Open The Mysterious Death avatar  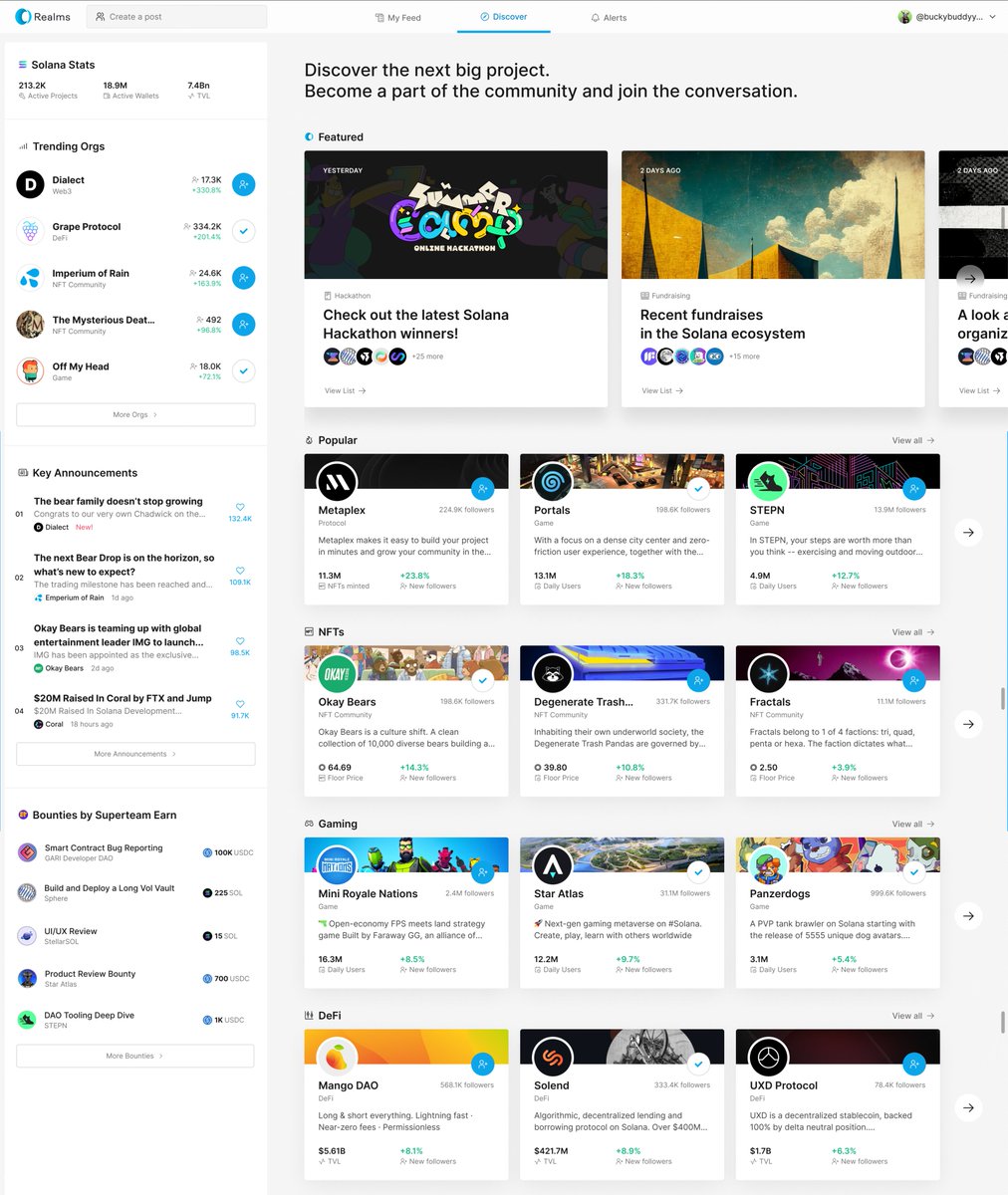(x=30, y=325)
